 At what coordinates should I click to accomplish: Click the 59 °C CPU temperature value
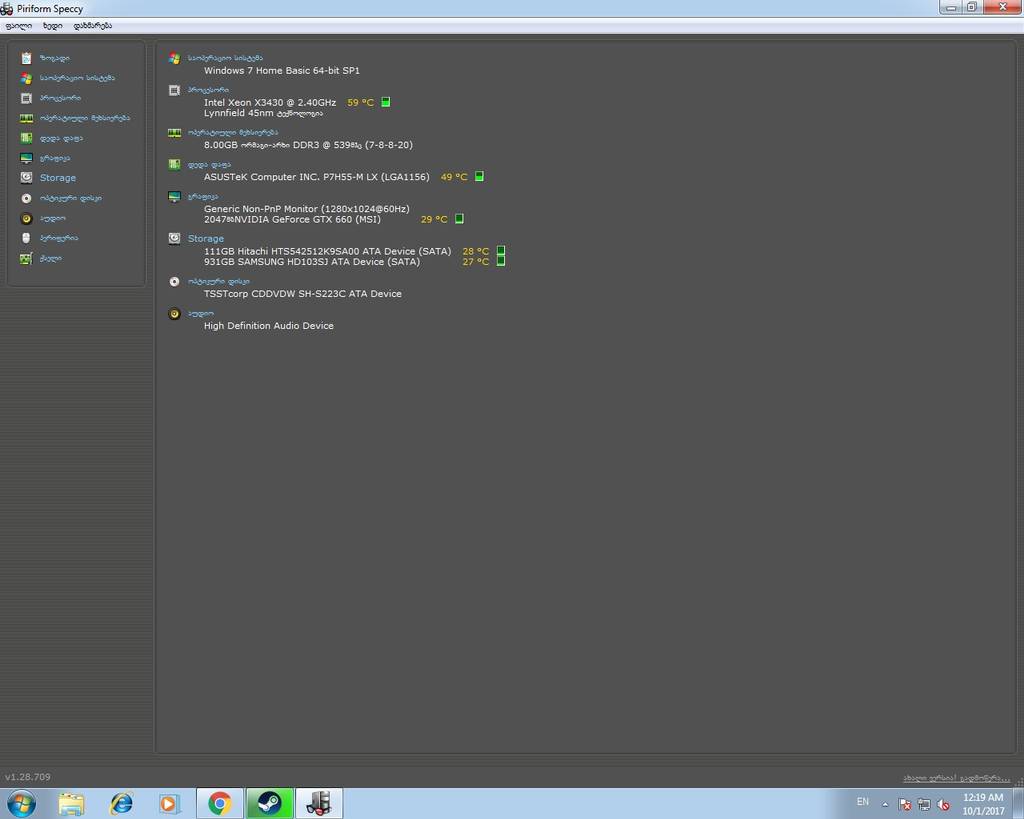click(x=360, y=103)
